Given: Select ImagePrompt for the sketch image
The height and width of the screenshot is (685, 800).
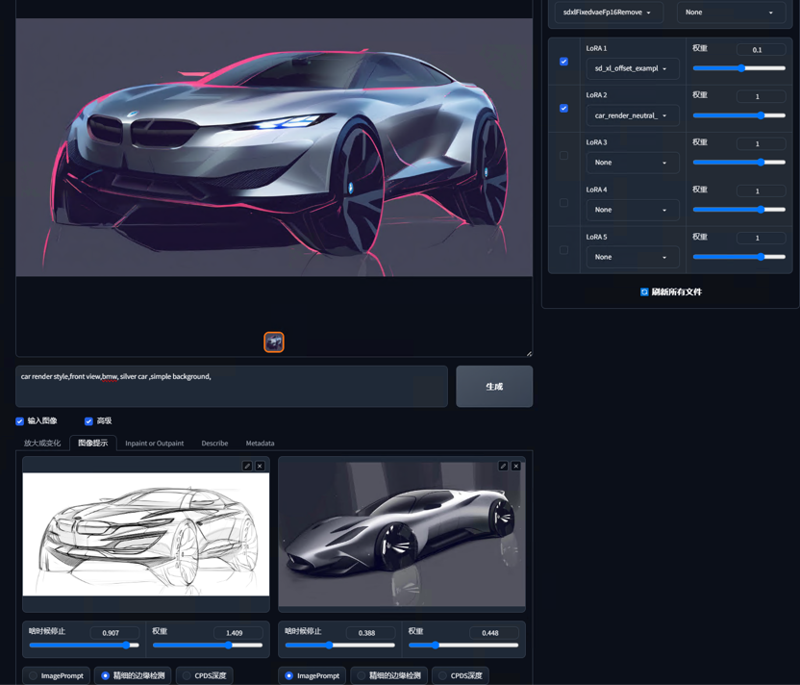Looking at the screenshot, I should 56,675.
